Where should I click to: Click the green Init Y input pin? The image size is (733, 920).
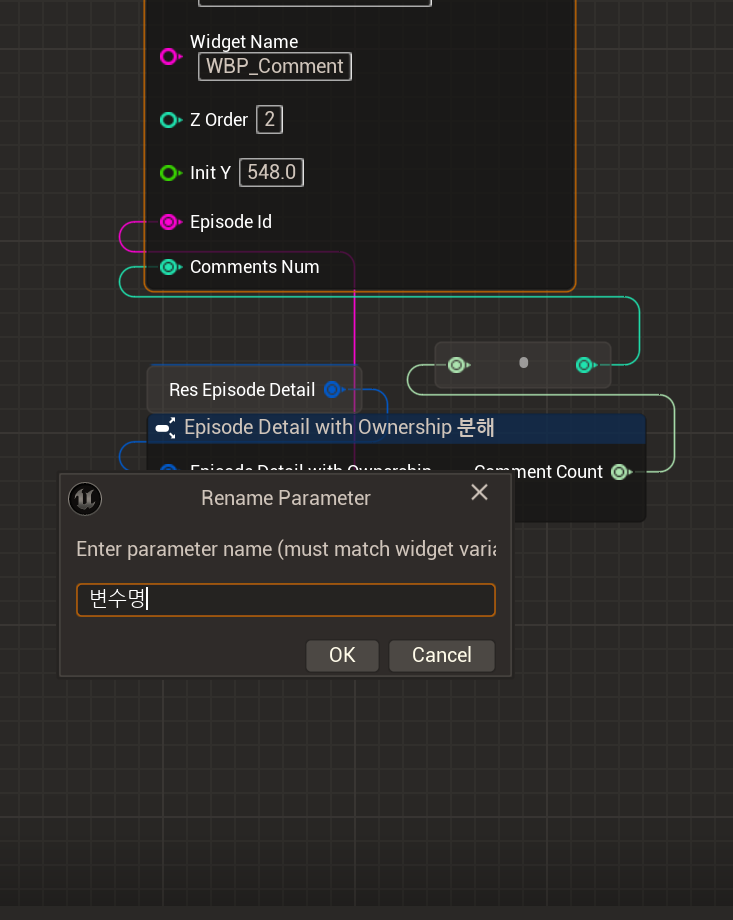(x=169, y=173)
